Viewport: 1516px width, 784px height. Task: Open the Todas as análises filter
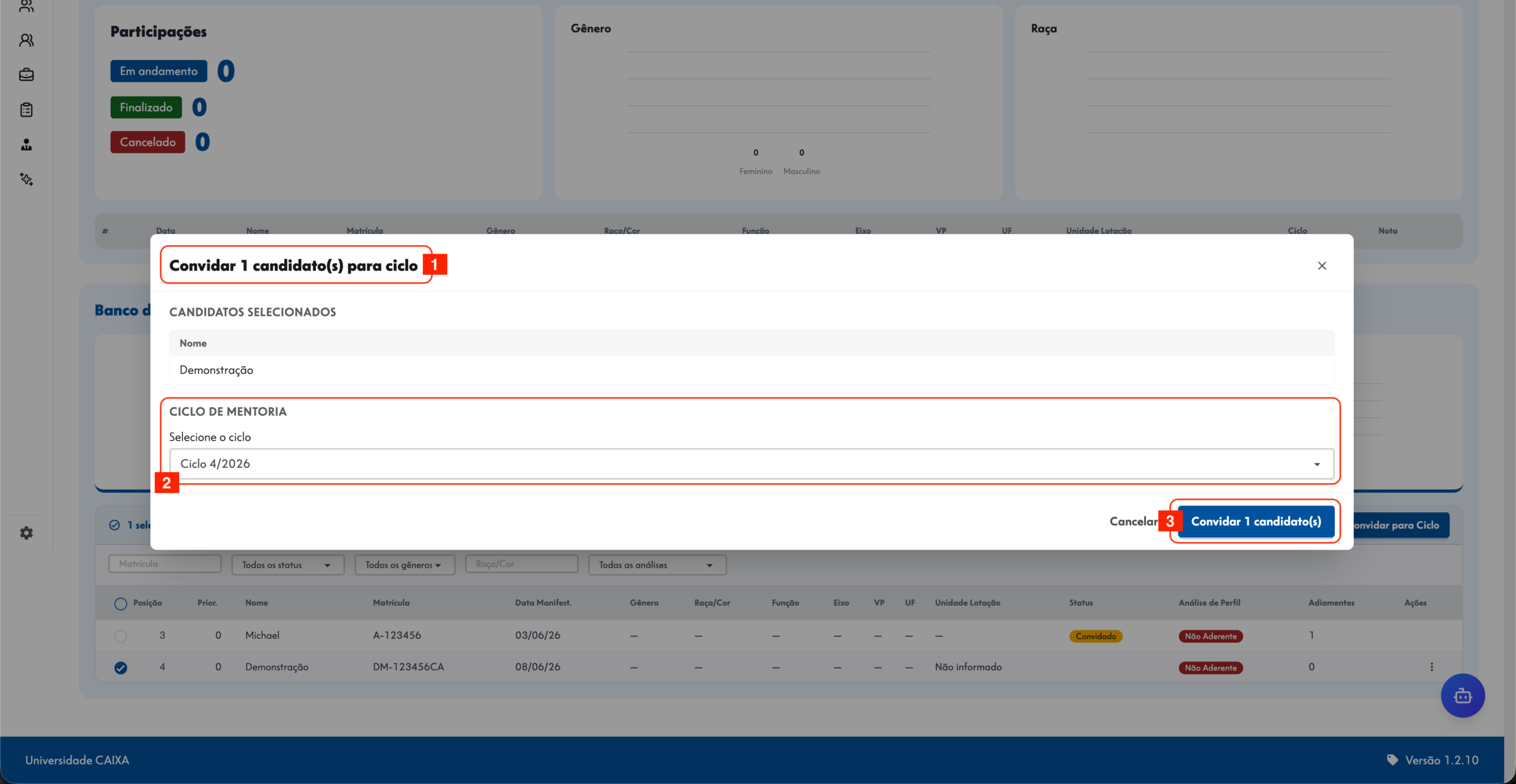click(657, 565)
